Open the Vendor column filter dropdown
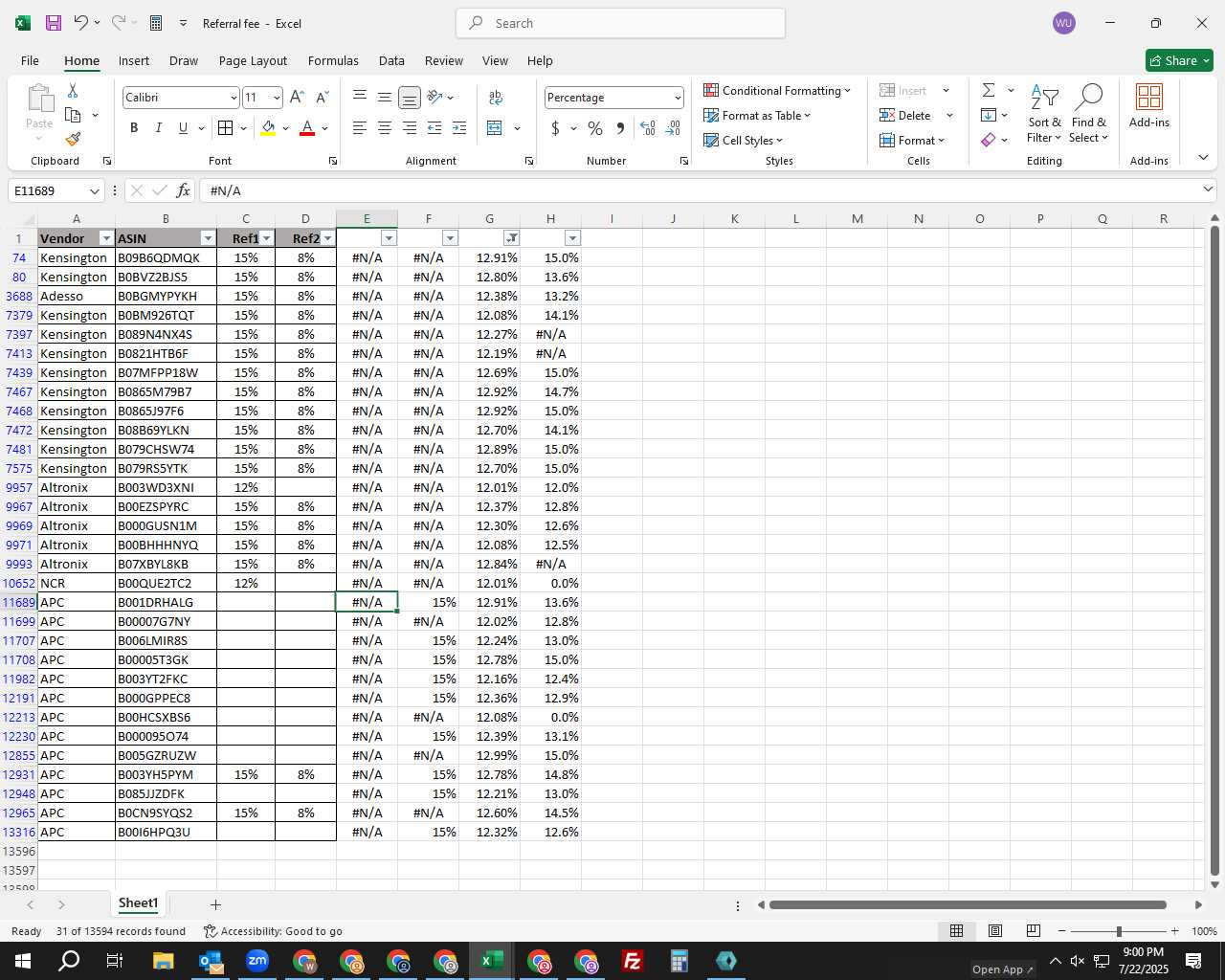The width and height of the screenshot is (1225, 980). 106,238
